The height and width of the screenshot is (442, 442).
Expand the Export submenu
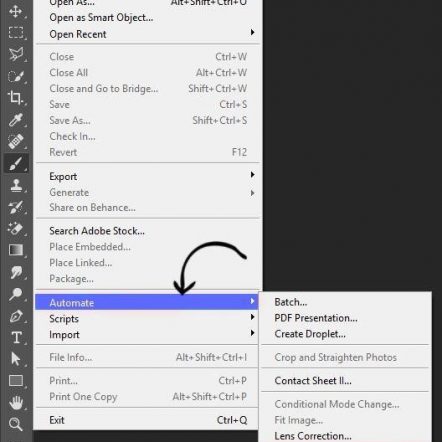click(x=147, y=176)
